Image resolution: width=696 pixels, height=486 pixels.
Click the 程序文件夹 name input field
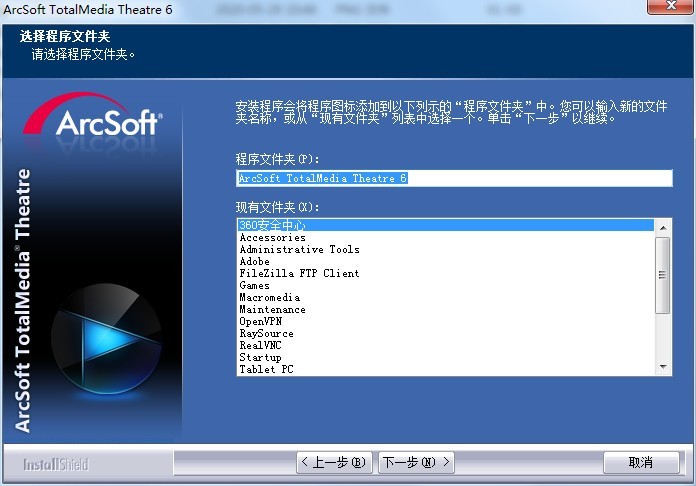click(x=454, y=178)
